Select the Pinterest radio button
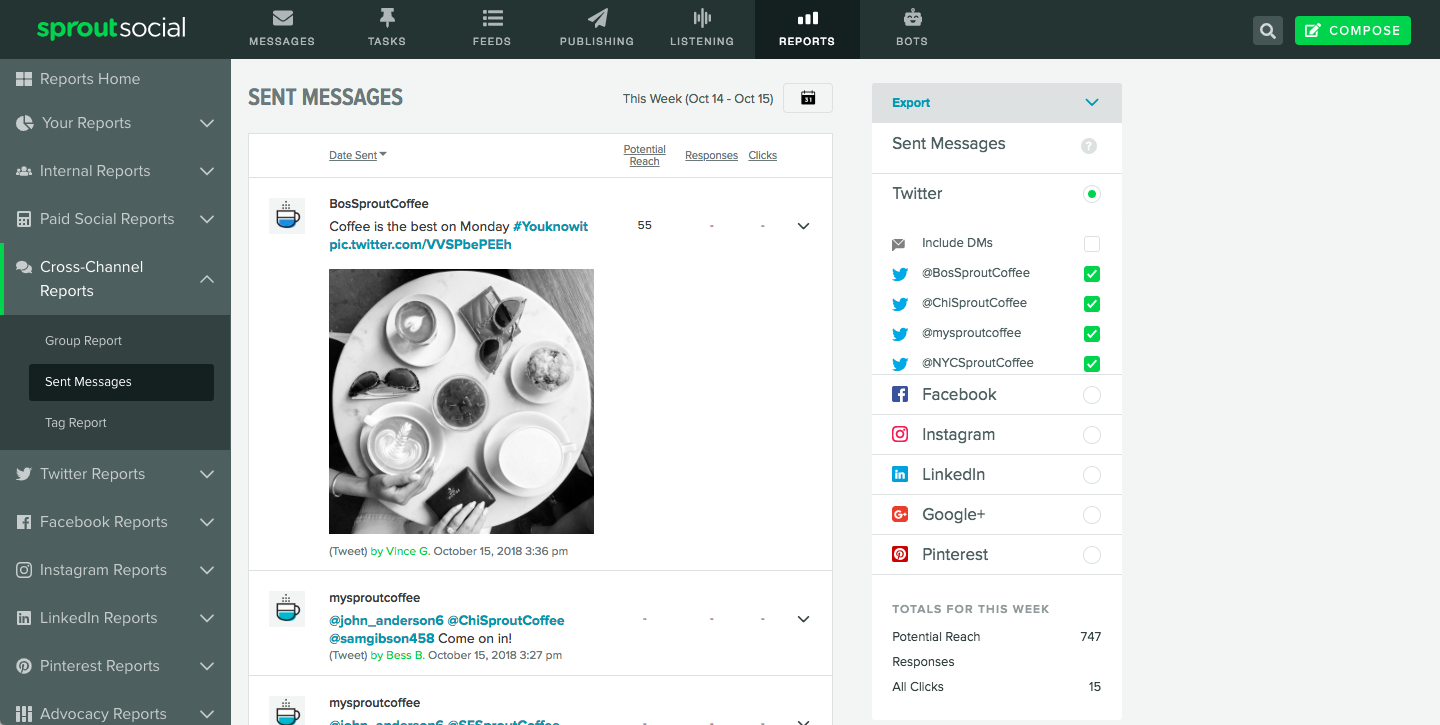1440x725 pixels. pos(1092,555)
